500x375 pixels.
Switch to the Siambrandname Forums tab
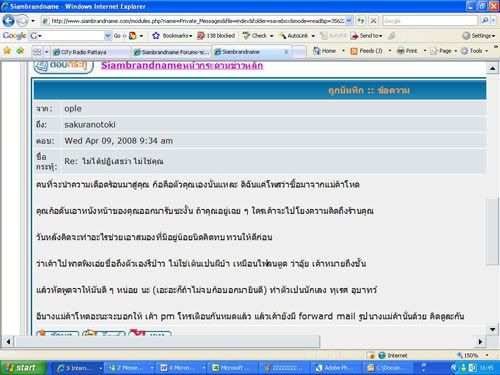point(172,52)
